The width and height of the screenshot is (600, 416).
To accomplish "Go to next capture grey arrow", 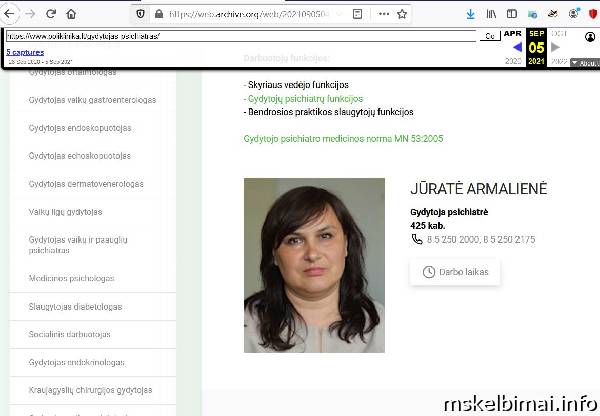I will click(555, 47).
